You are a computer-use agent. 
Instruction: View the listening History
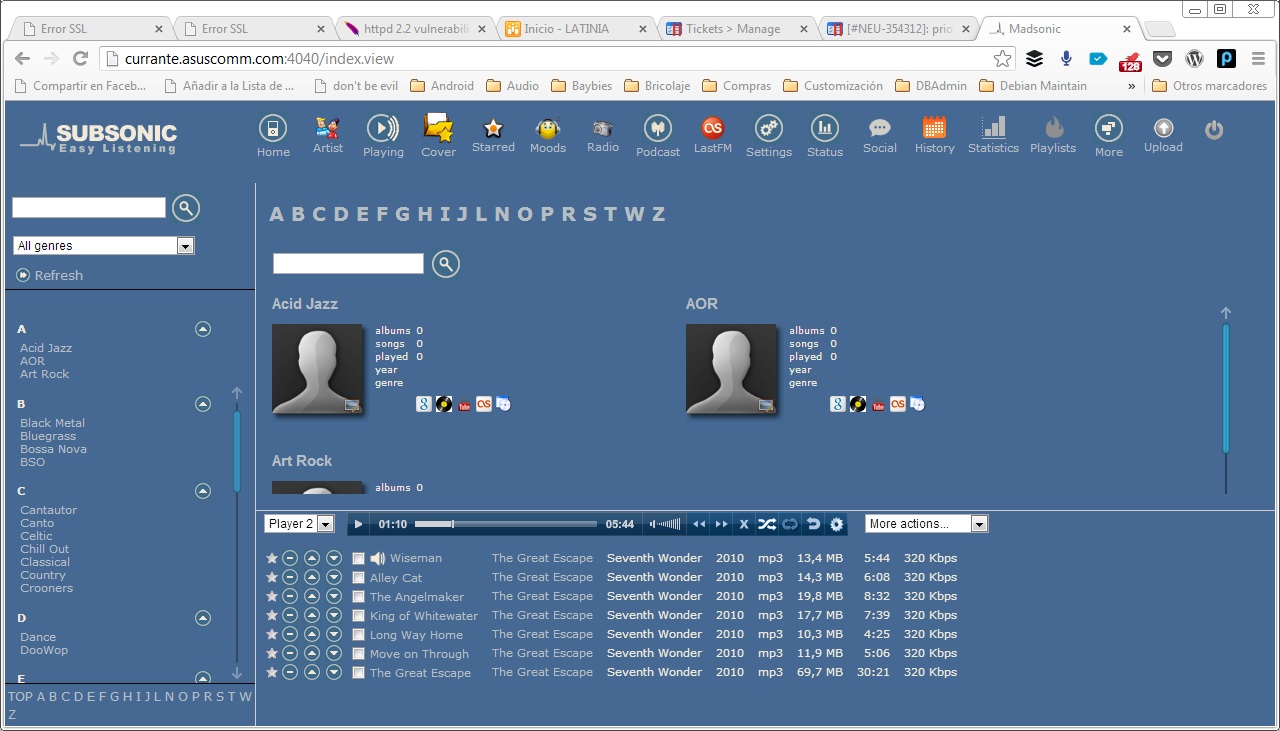934,135
